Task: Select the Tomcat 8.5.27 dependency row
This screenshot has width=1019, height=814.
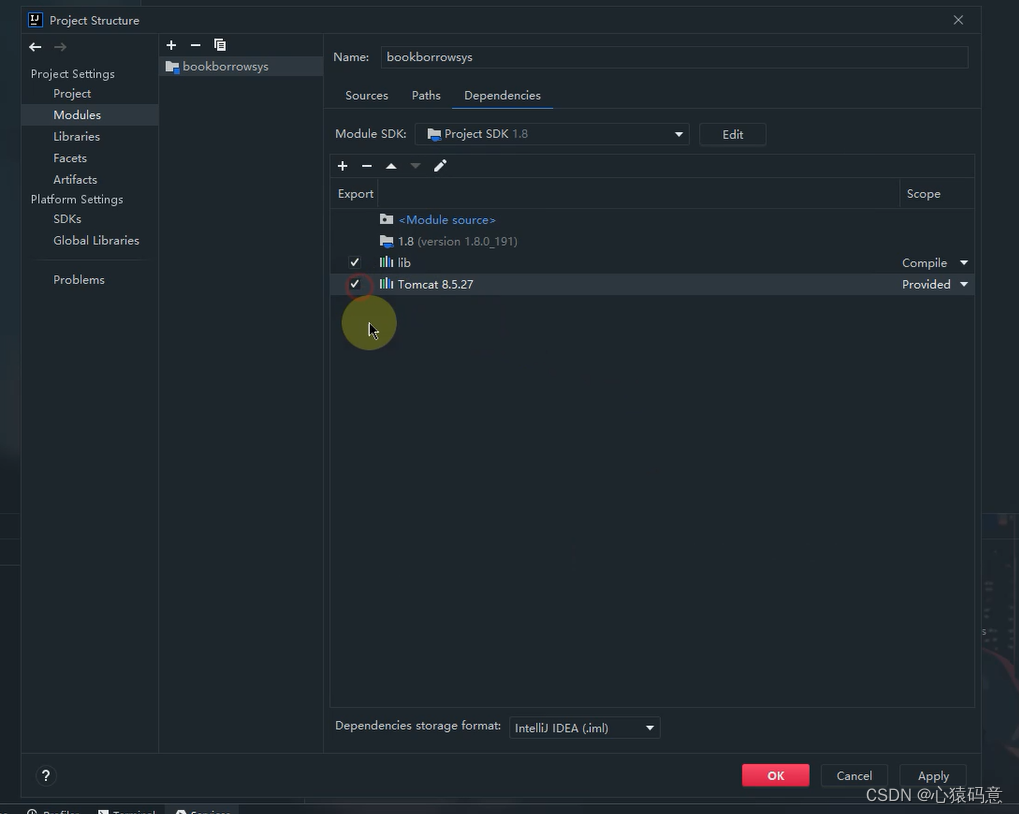Action: [652, 284]
